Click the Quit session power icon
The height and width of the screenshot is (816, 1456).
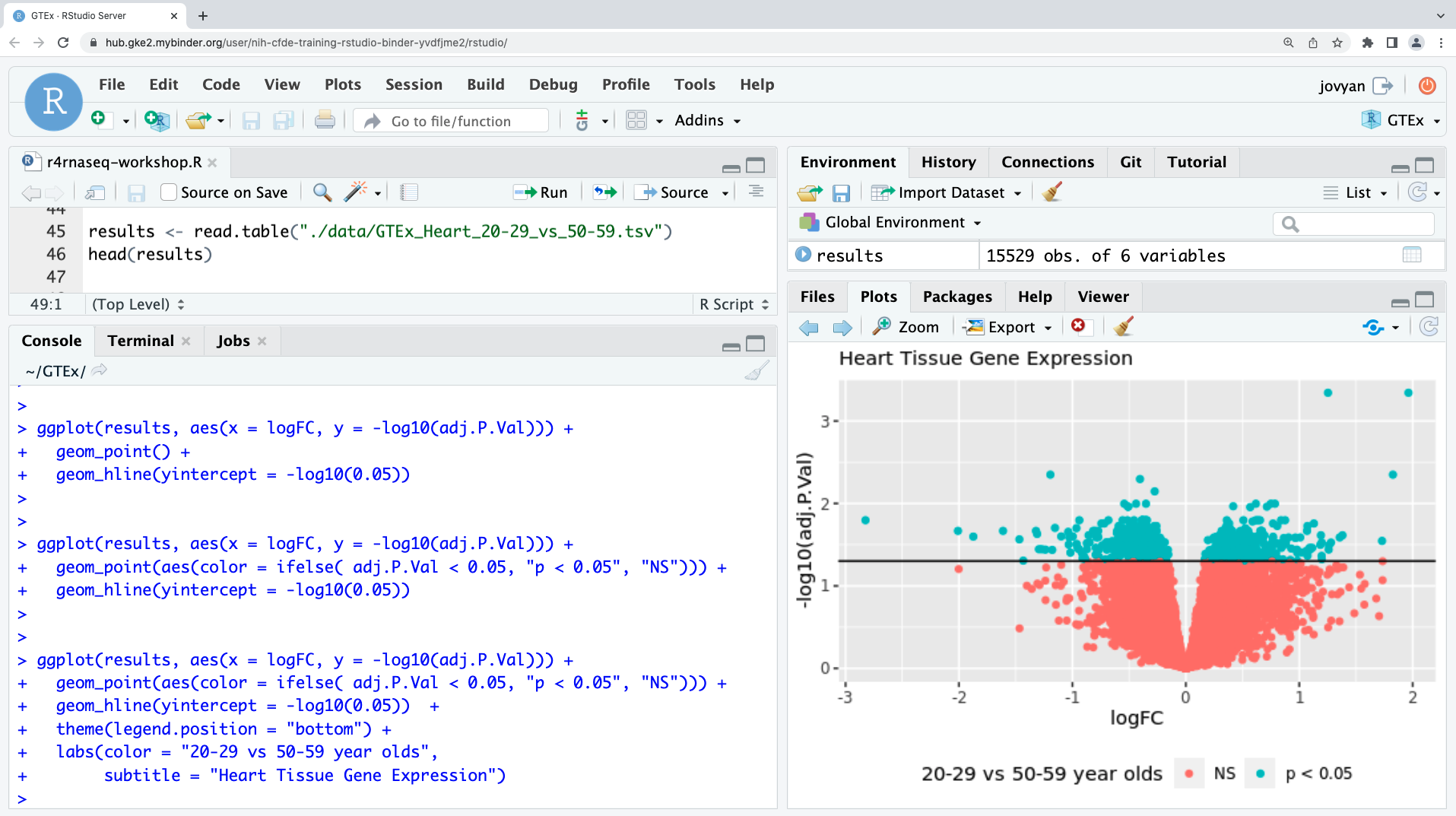(x=1427, y=86)
